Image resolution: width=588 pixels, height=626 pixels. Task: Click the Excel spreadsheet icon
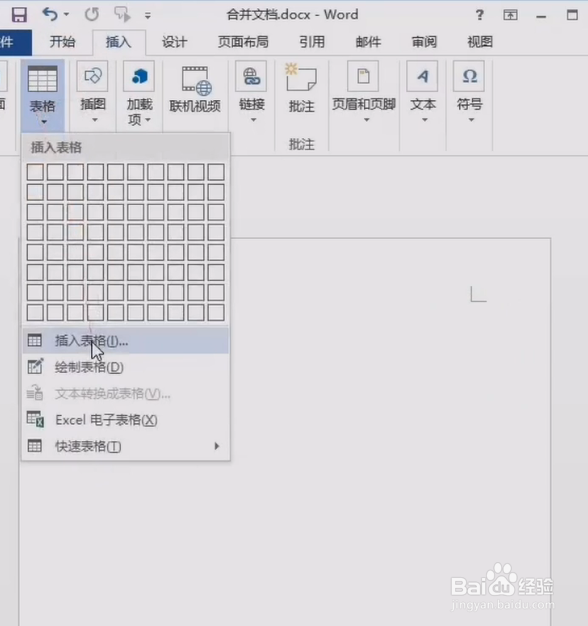click(35, 419)
